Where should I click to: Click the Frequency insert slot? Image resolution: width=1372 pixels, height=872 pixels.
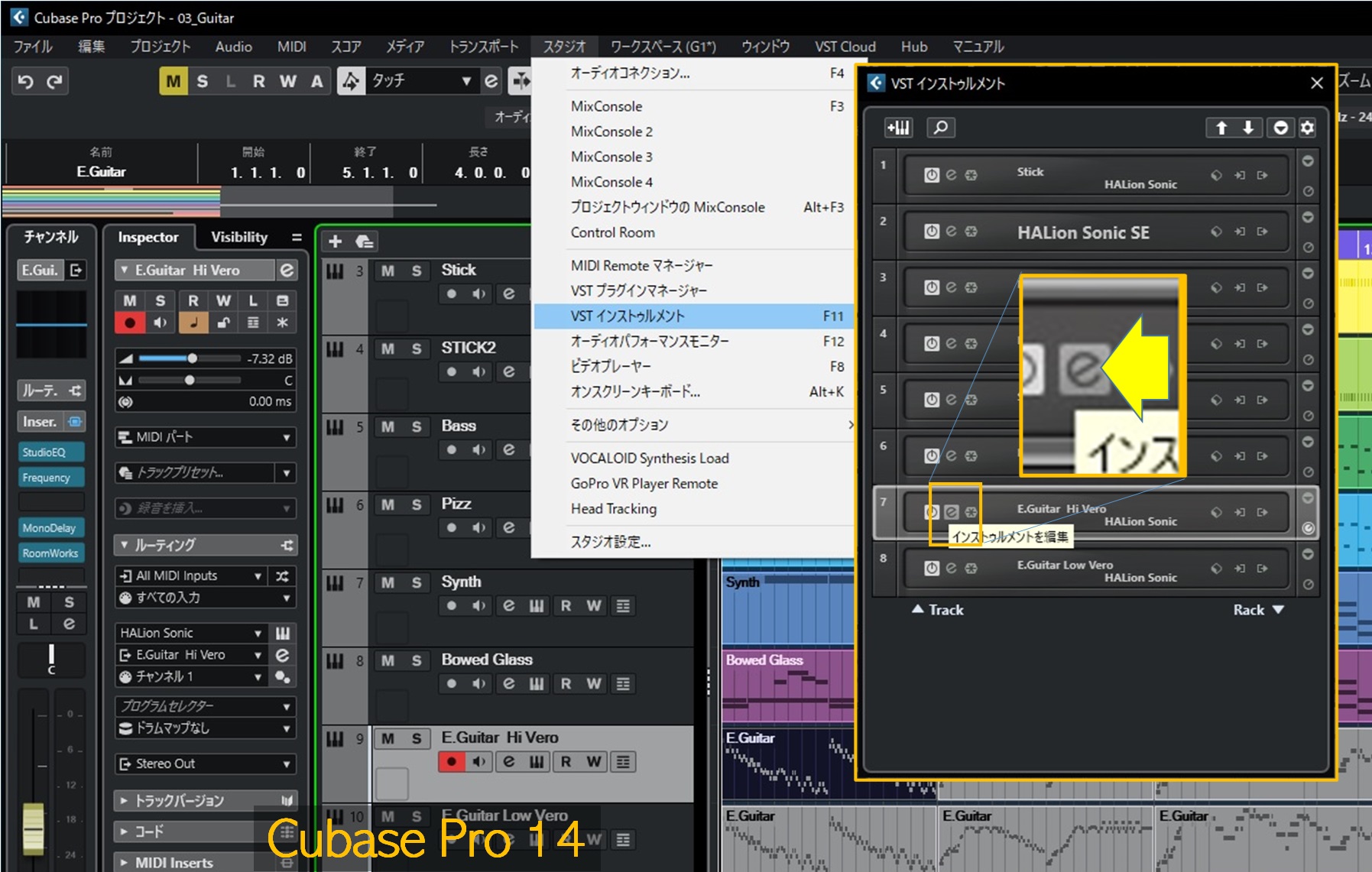tap(50, 478)
